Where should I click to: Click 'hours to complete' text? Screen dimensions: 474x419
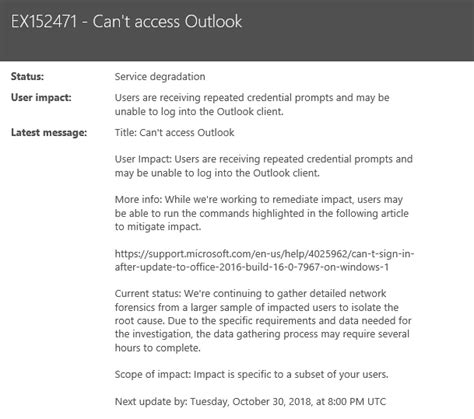pos(158,348)
